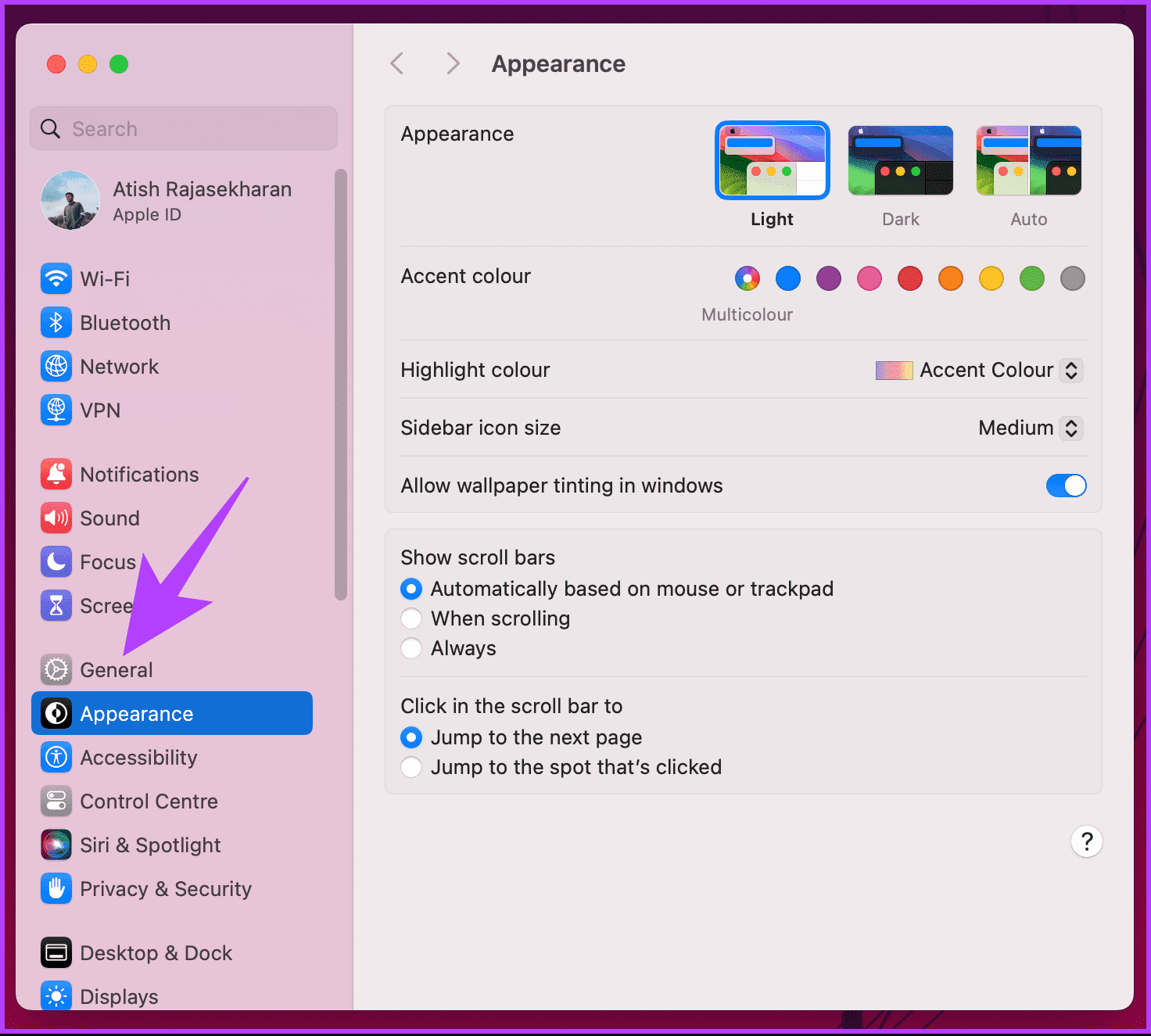Open Accessibility icon in sidebar
Image resolution: width=1151 pixels, height=1036 pixels.
click(56, 757)
